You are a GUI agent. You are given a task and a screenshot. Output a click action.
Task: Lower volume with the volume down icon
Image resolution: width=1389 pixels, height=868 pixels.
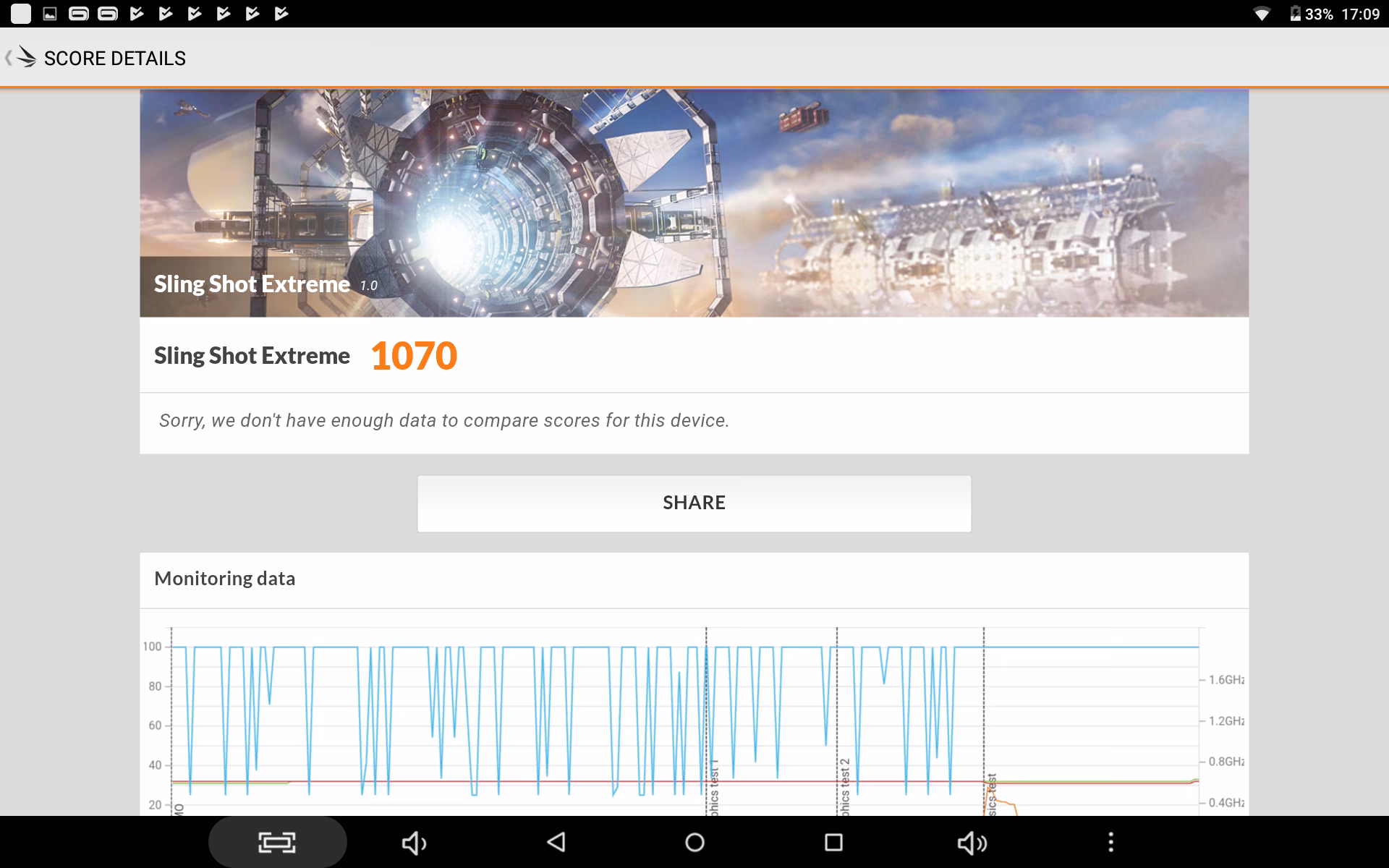coord(414,843)
